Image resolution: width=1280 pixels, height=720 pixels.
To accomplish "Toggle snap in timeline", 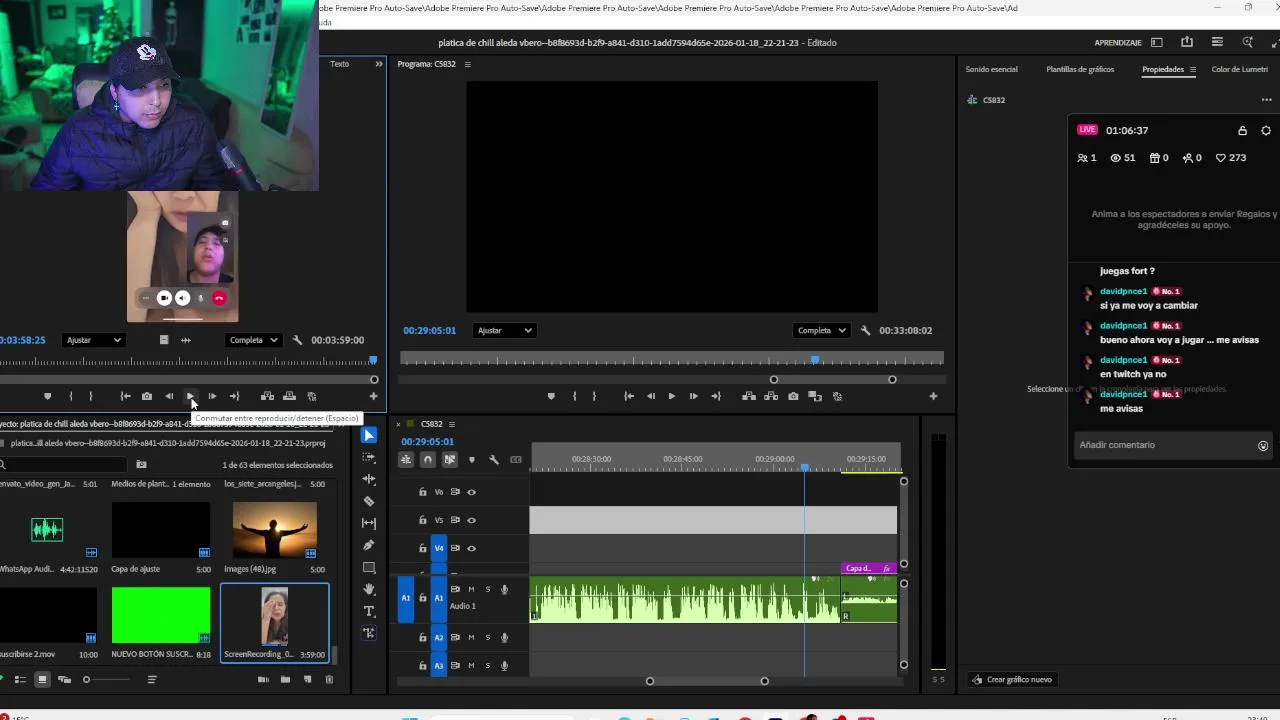I will pos(428,459).
